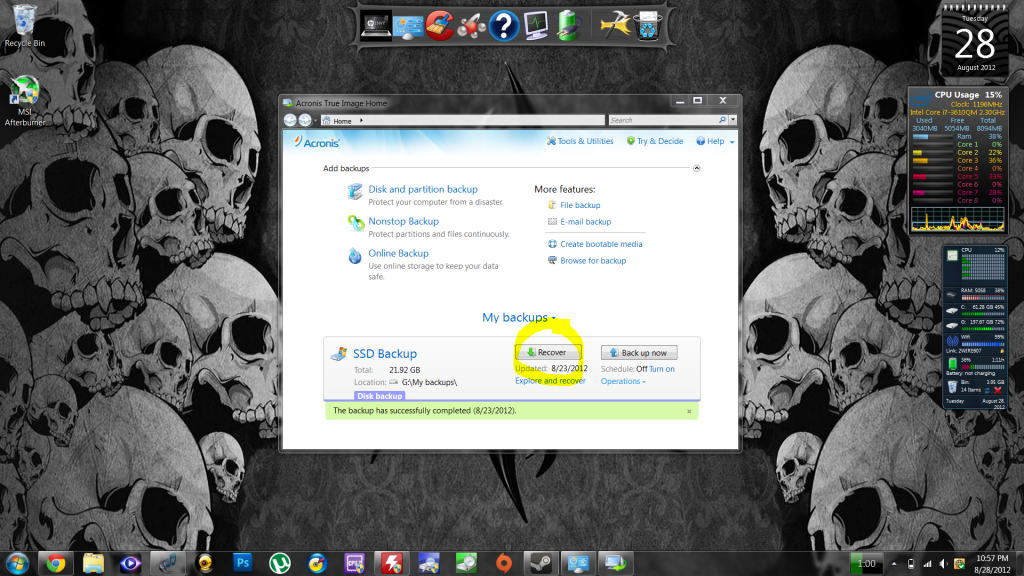The height and width of the screenshot is (576, 1024).
Task: Click Explore and recover link
Action: pos(550,381)
